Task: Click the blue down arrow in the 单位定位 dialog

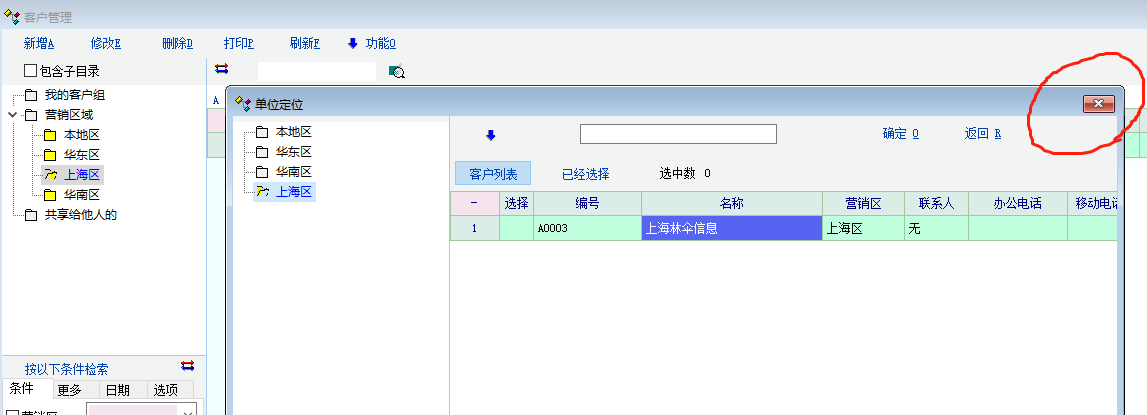Action: (x=490, y=135)
